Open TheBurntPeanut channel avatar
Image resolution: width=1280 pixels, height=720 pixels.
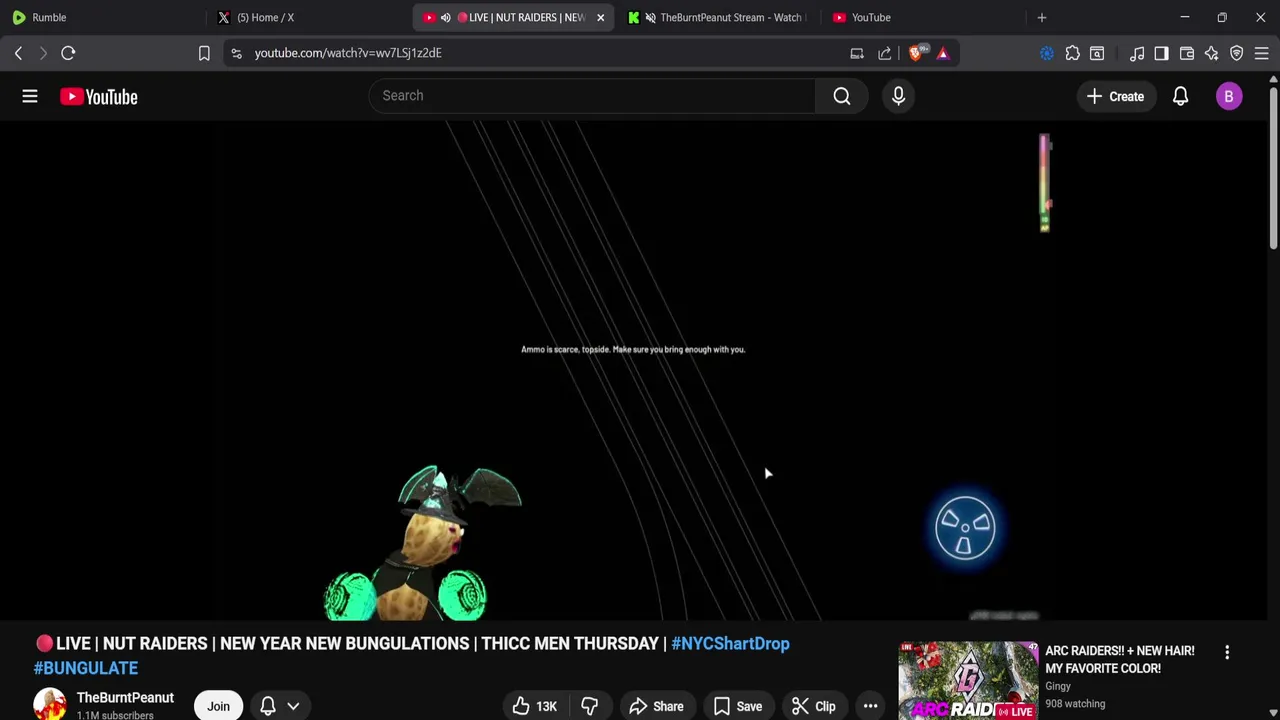point(50,705)
